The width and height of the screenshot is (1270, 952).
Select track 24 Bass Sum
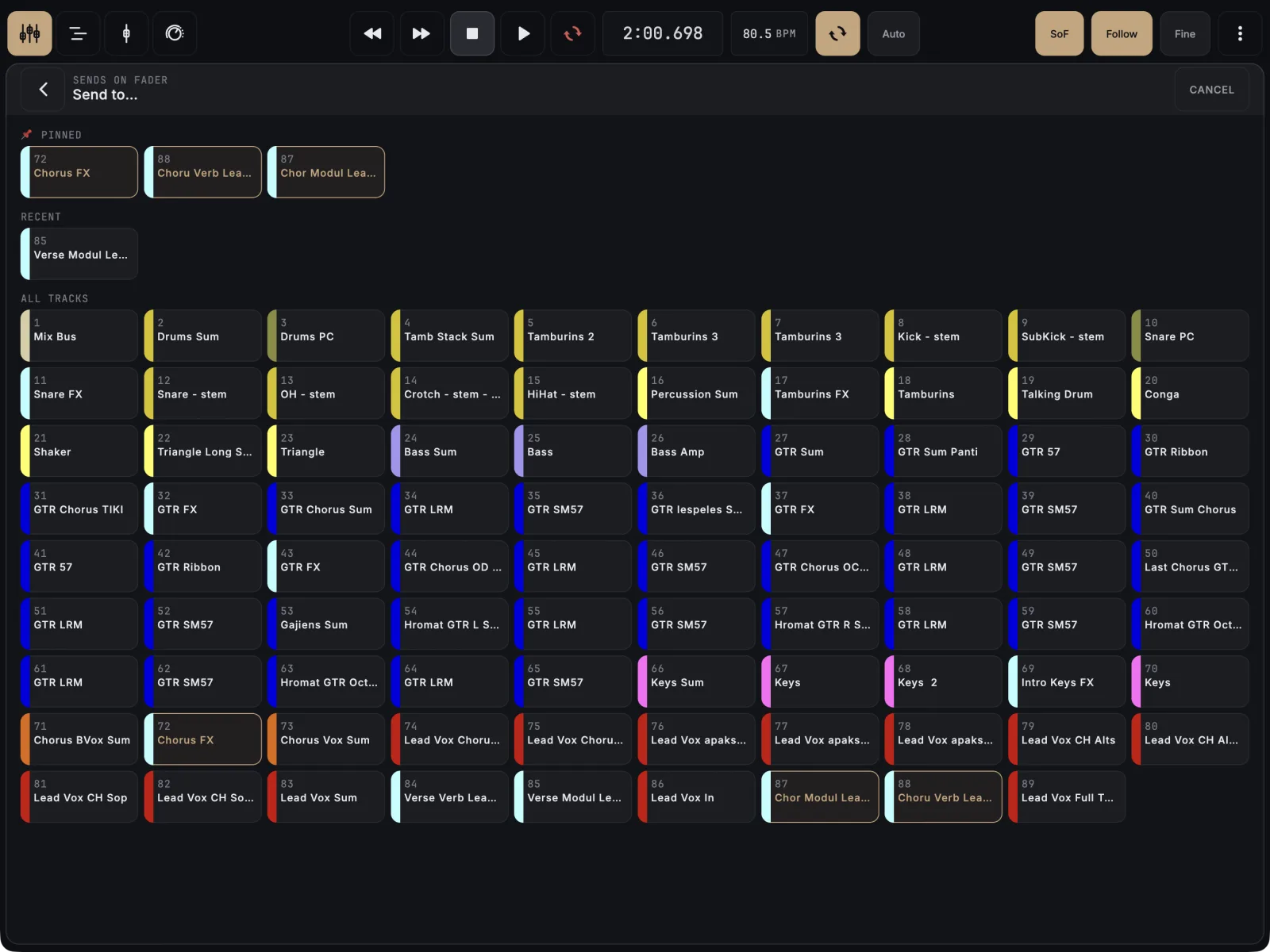(x=450, y=451)
